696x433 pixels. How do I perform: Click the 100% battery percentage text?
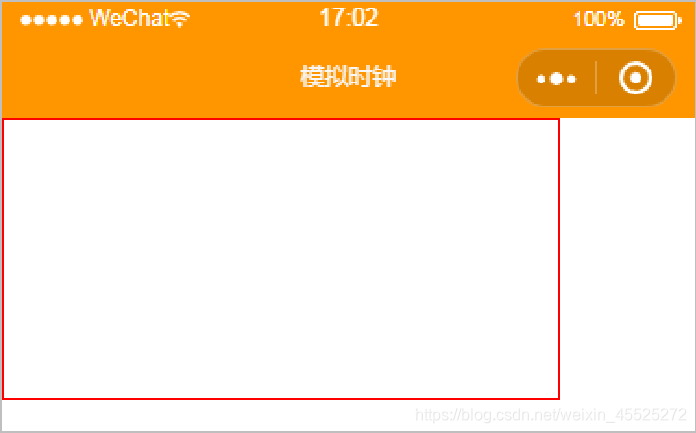tap(599, 19)
